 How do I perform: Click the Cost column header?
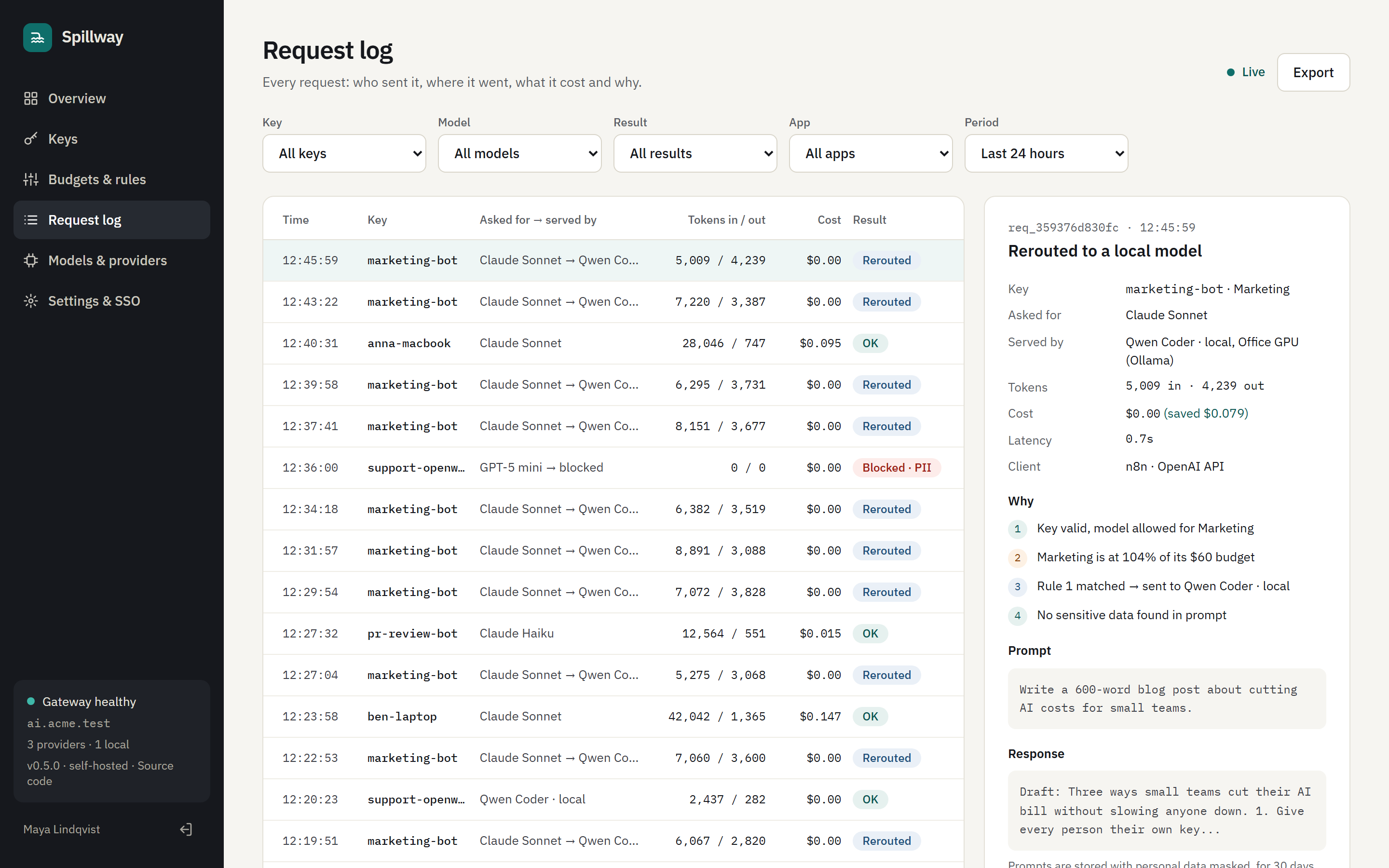829,220
